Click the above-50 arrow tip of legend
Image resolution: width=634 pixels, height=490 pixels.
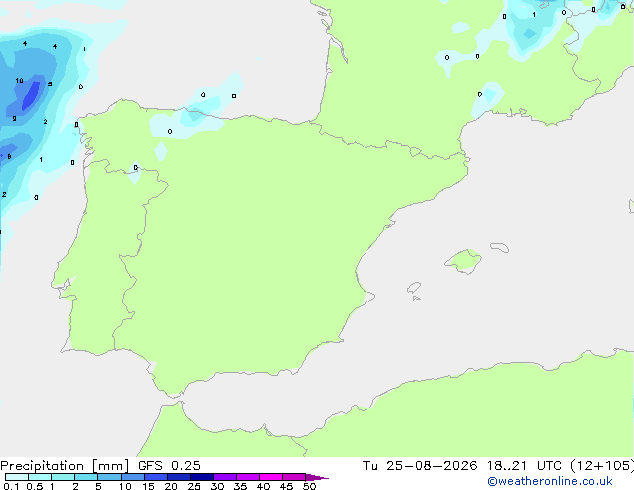317,477
